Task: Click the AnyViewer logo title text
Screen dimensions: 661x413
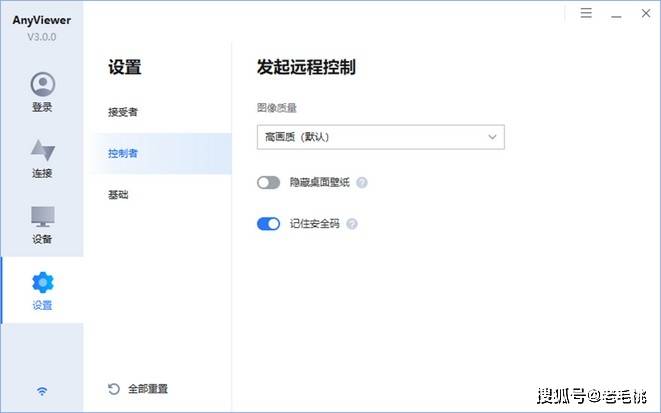Action: point(42,20)
